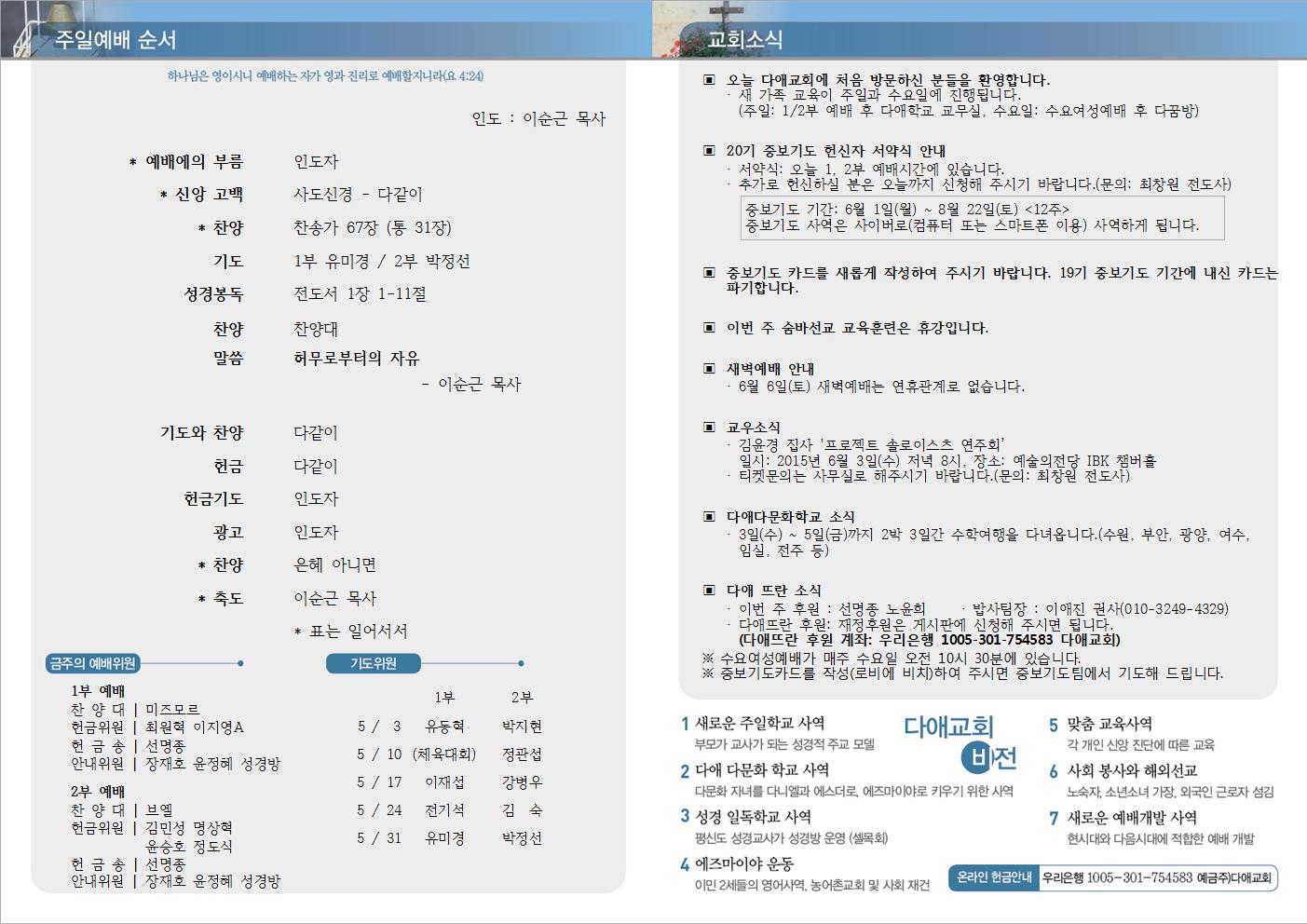Screen dimensions: 1307x924
Task: Select the 주일예배 순서 header
Action: click(x=116, y=40)
